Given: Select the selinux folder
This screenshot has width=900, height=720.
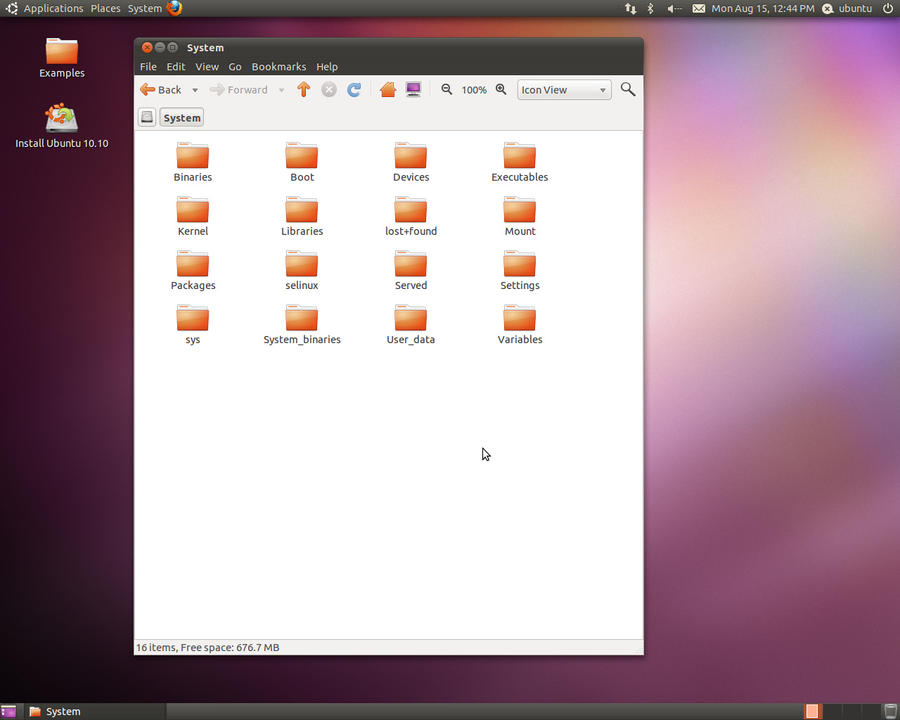Looking at the screenshot, I should point(302,270).
